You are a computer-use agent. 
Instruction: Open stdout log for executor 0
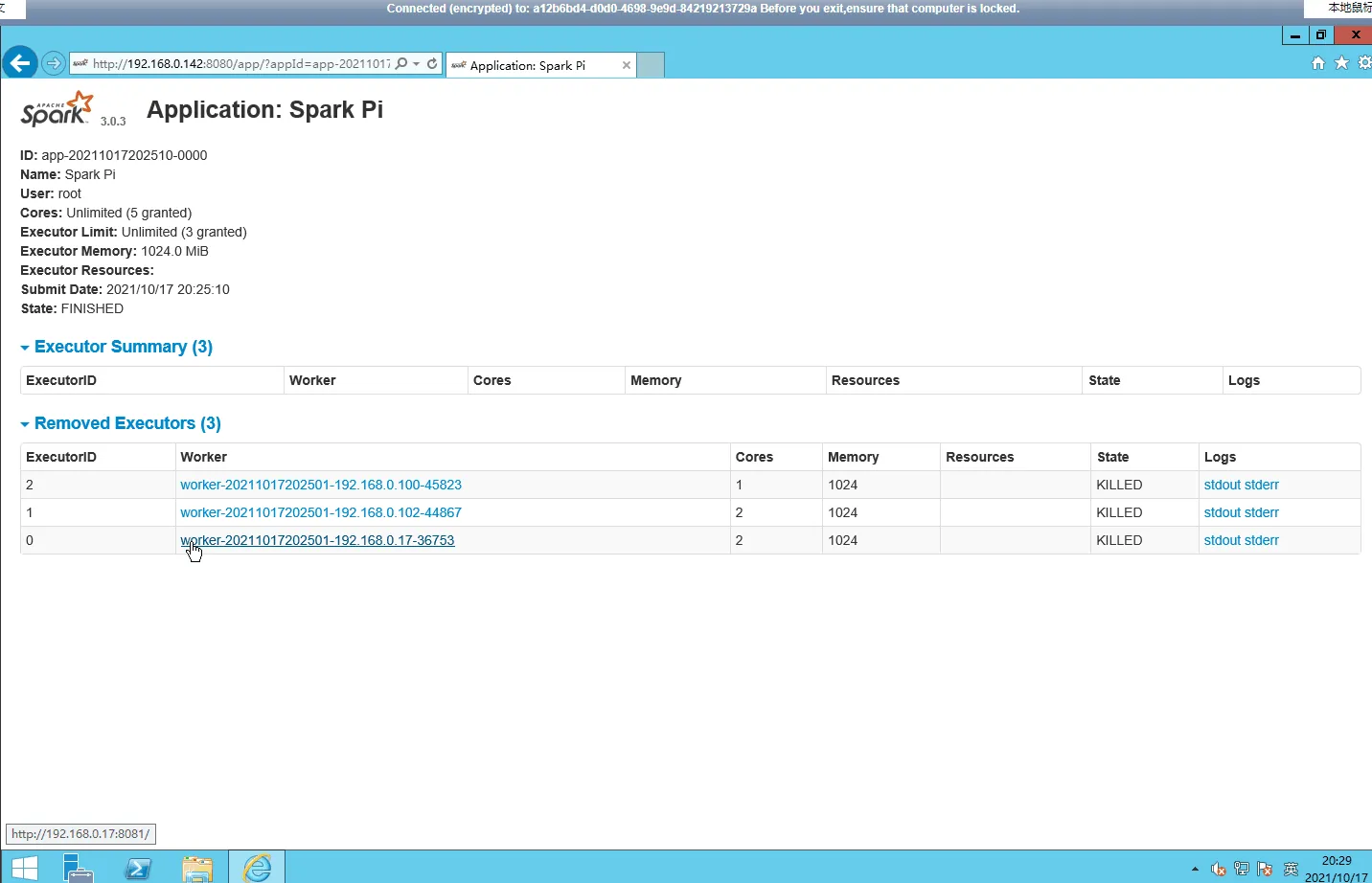[x=1223, y=540]
